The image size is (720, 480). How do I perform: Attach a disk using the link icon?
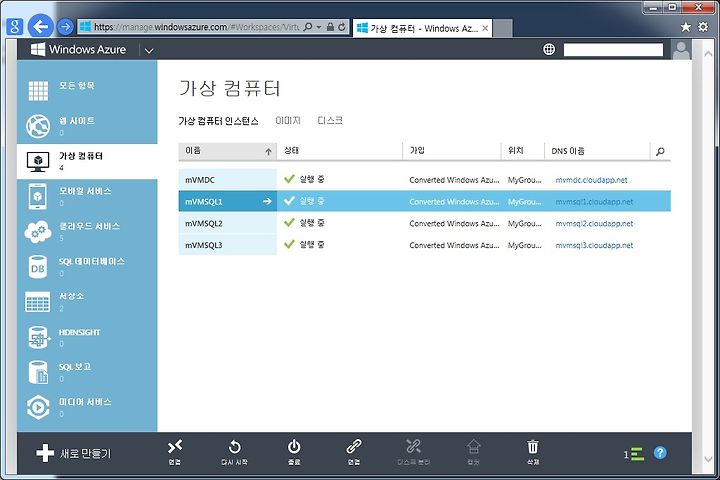point(354,446)
